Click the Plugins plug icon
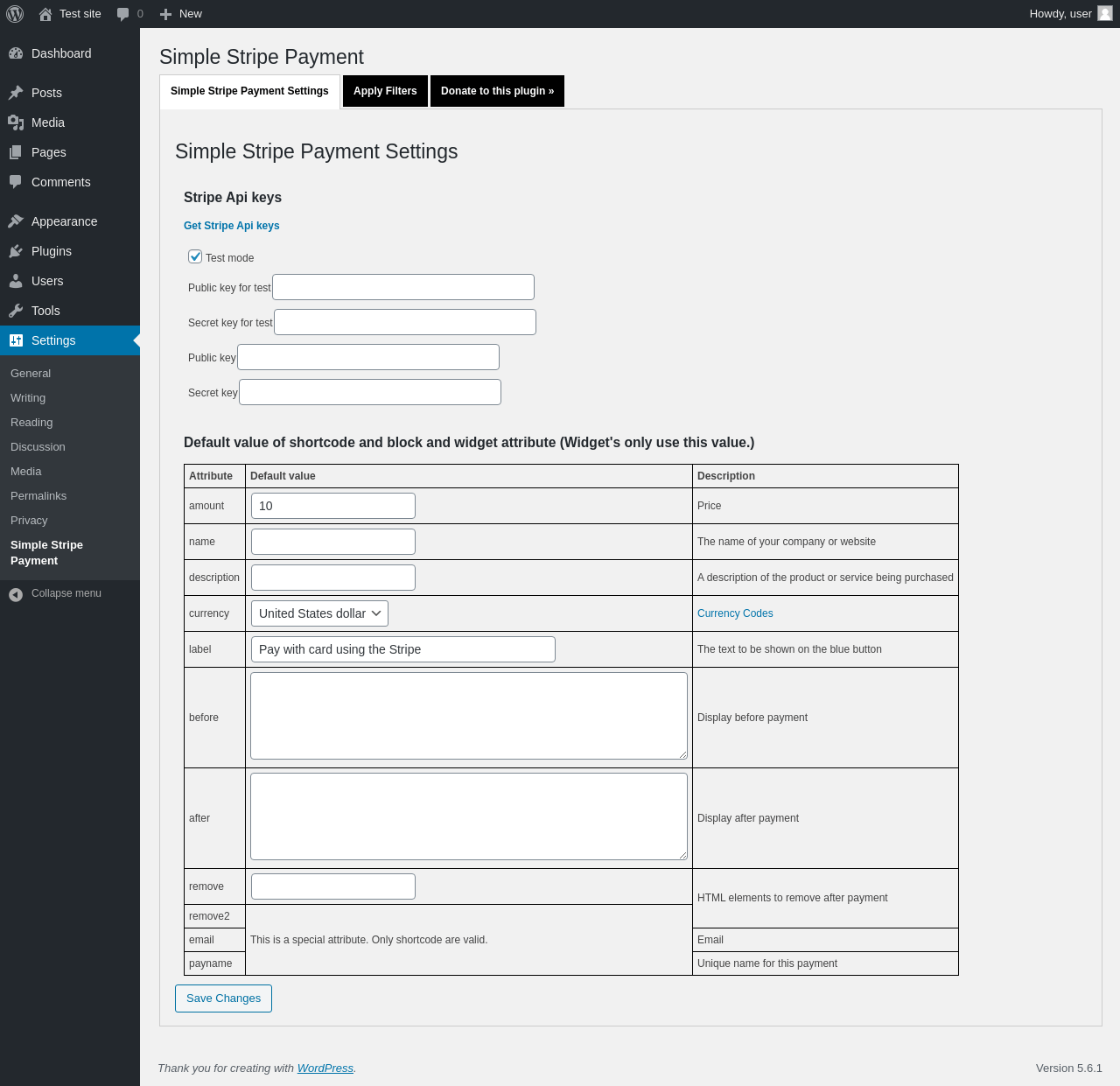This screenshot has height=1086, width=1120. (x=16, y=251)
